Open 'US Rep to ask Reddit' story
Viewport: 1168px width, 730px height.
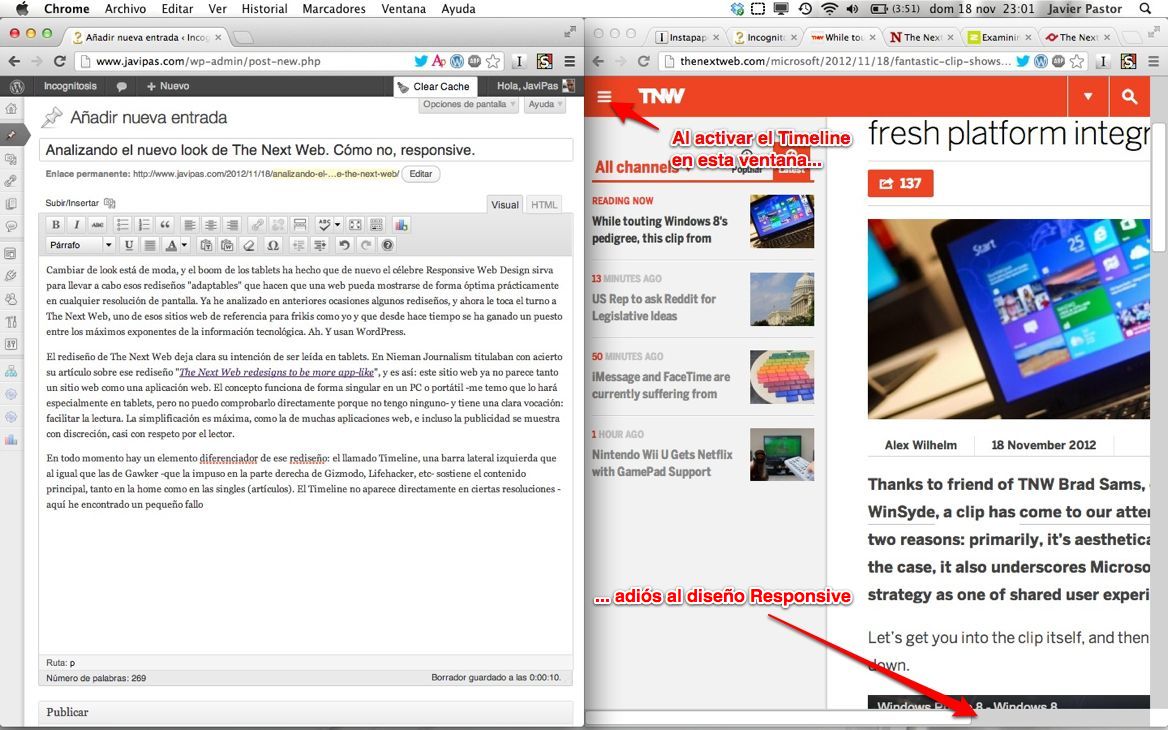654,307
